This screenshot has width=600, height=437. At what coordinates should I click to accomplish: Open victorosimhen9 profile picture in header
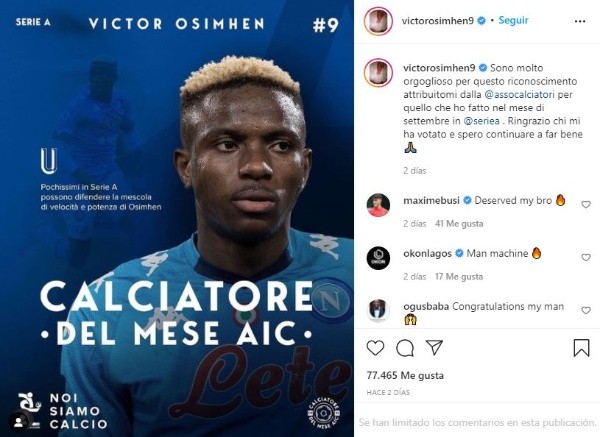click(379, 21)
